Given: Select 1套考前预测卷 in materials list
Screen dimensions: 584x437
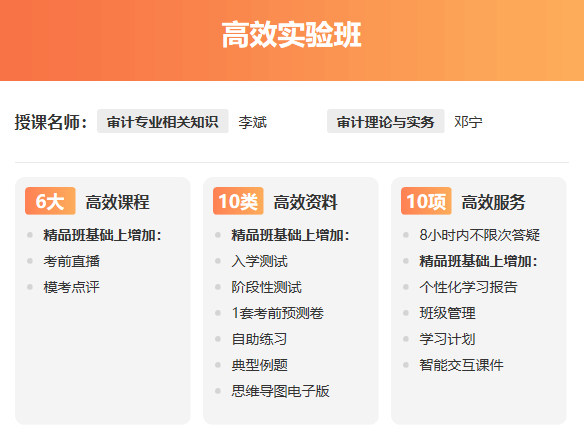Looking at the screenshot, I should [x=278, y=313].
